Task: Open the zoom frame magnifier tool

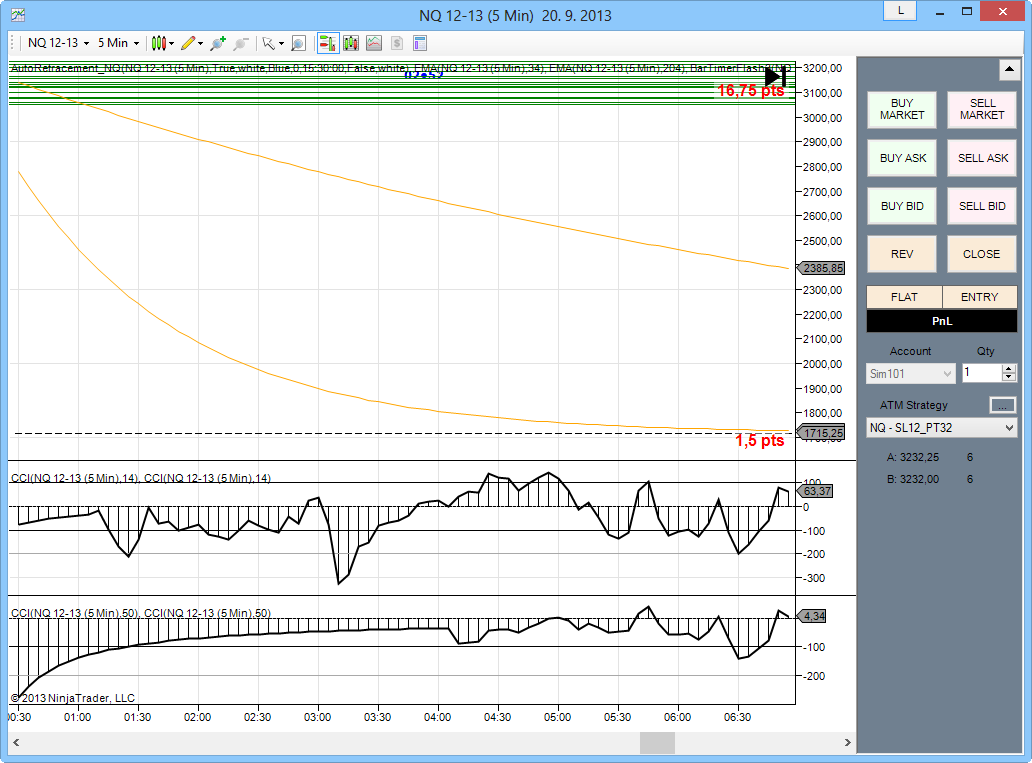Action: [x=298, y=43]
